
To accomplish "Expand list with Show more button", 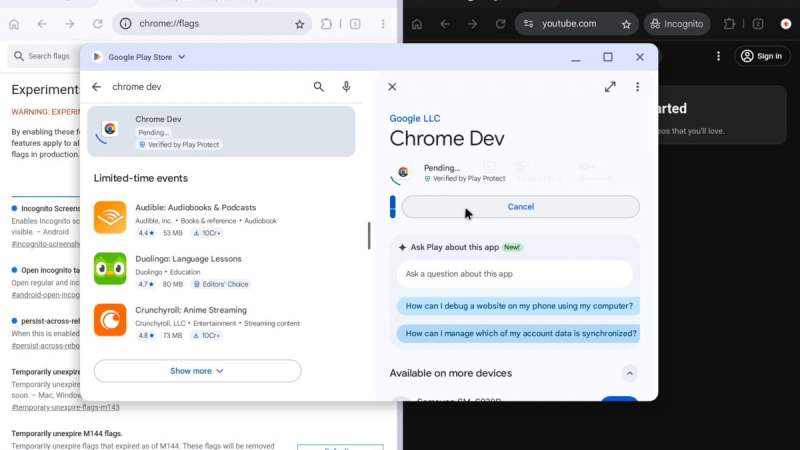I will 197,371.
